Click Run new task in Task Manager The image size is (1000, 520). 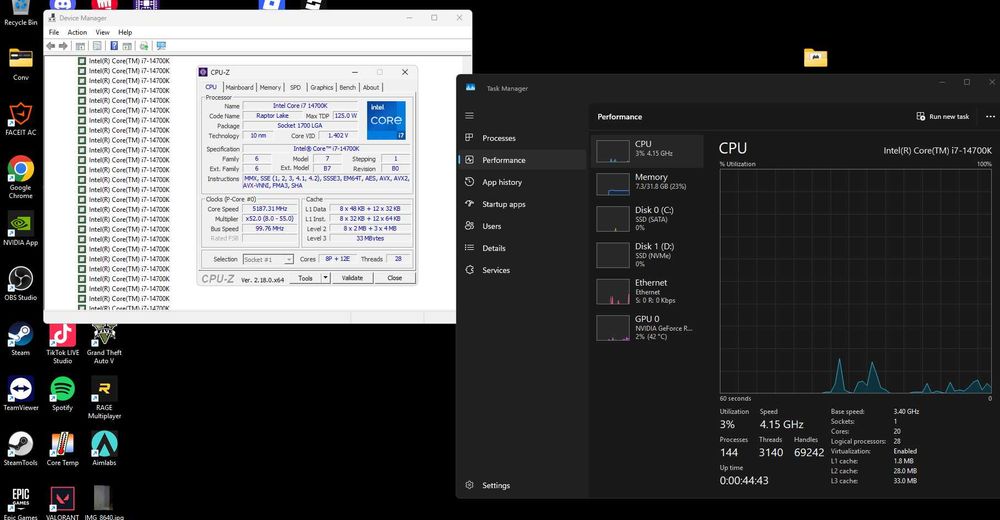tap(943, 116)
